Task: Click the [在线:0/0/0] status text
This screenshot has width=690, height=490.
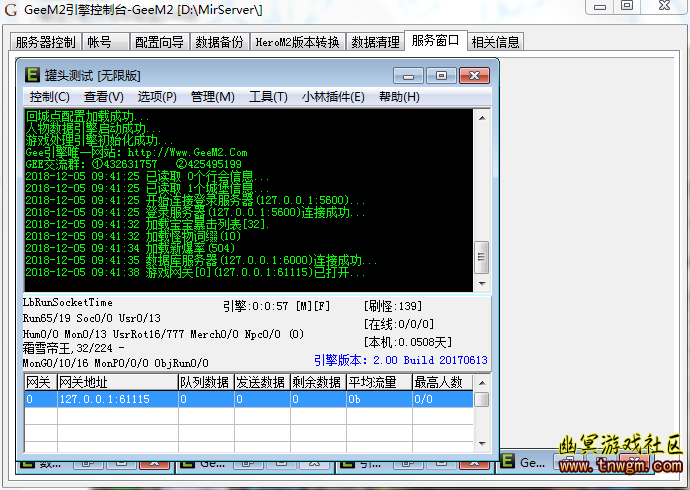Action: (399, 324)
